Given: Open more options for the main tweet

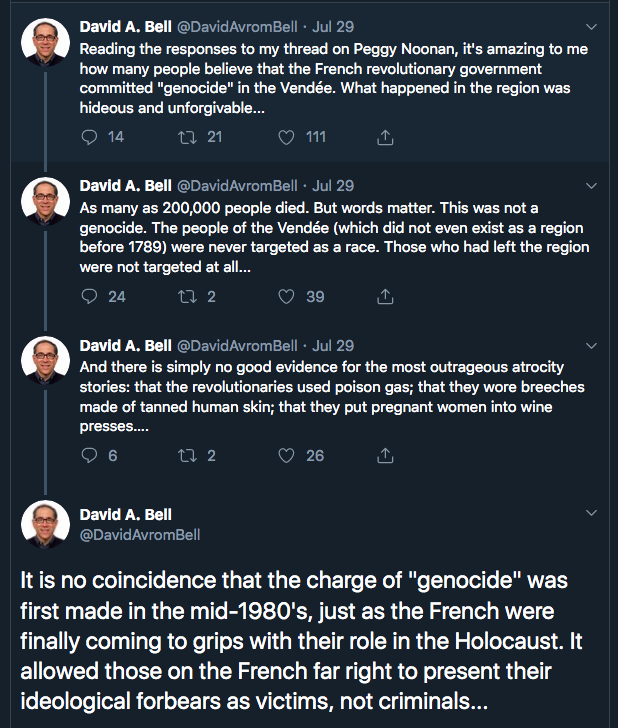Looking at the screenshot, I should click(591, 514).
